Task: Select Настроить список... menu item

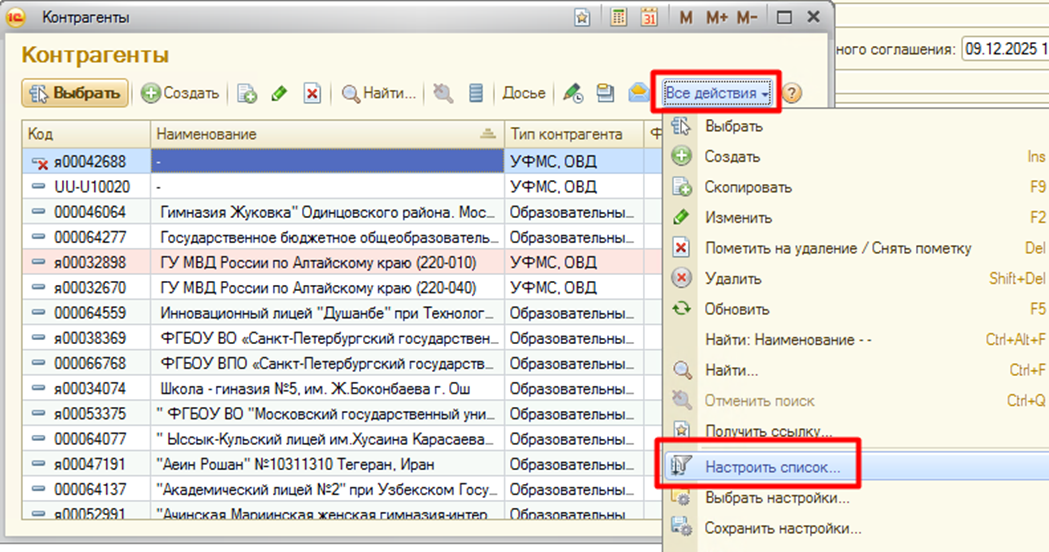Action: (x=772, y=467)
